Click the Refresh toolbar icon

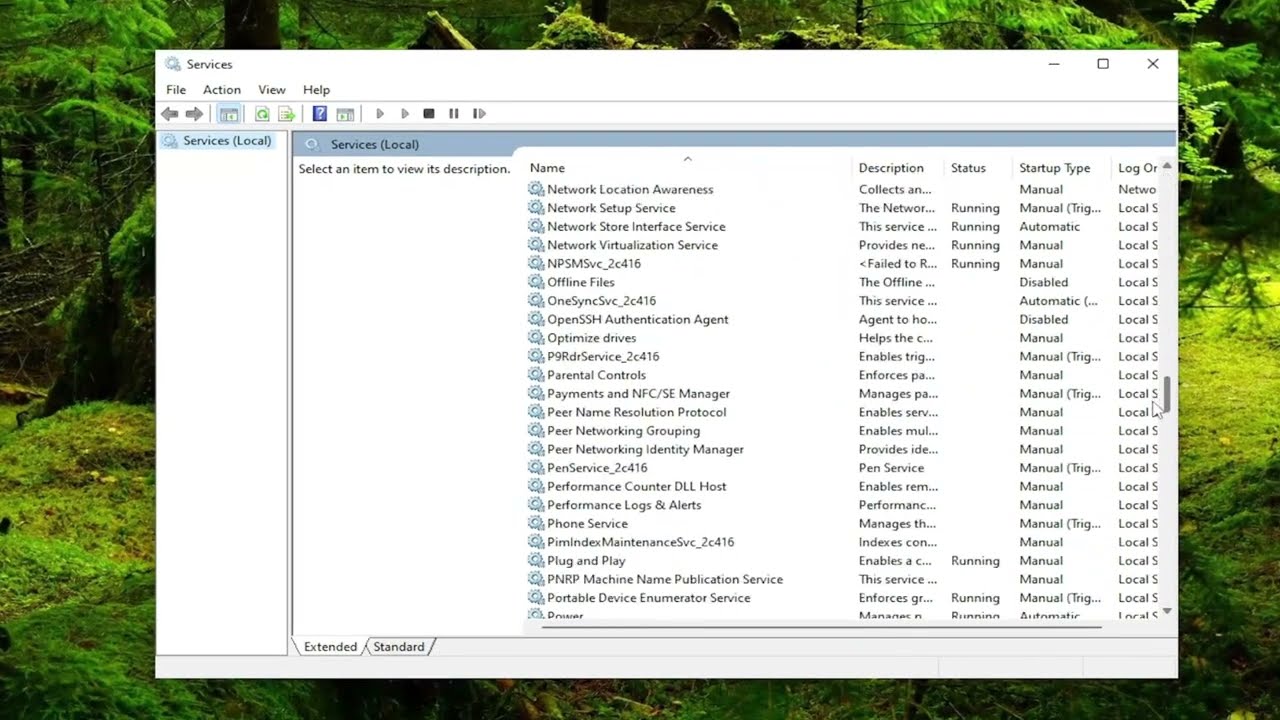click(262, 114)
